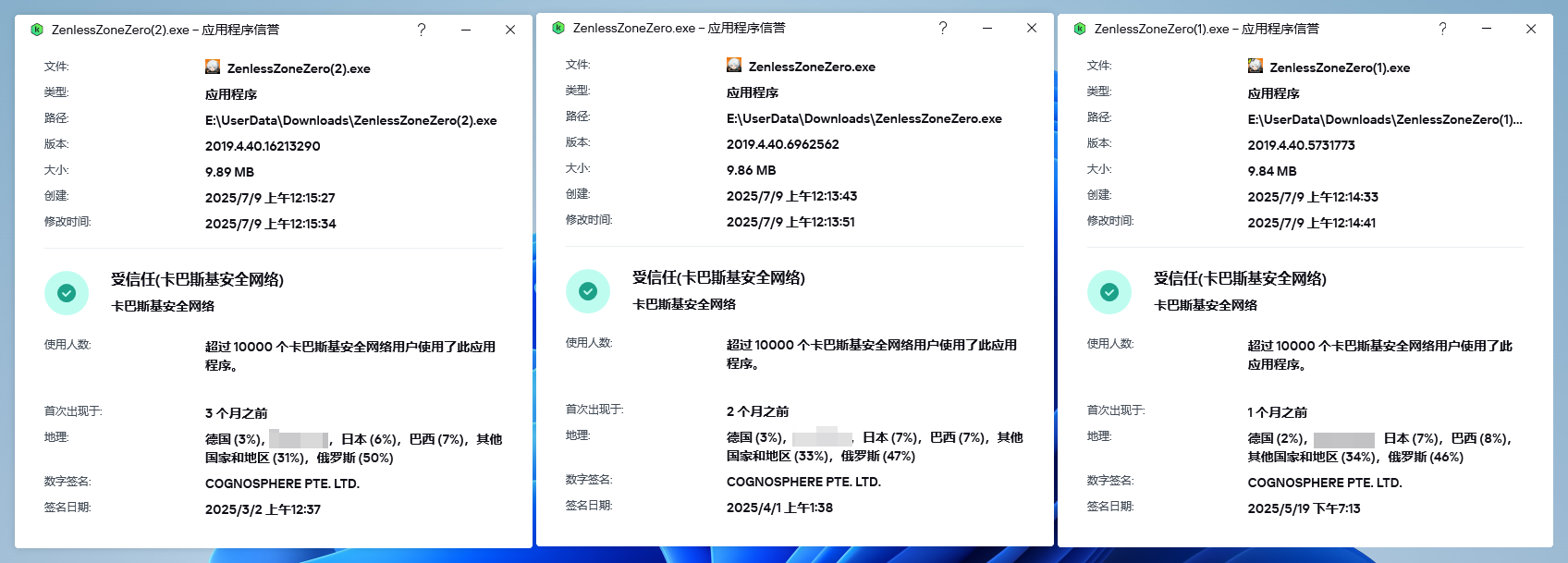Click the COGNOSPHERE signature dated 2025/4/1
This screenshot has width=1568, height=563.
[803, 482]
